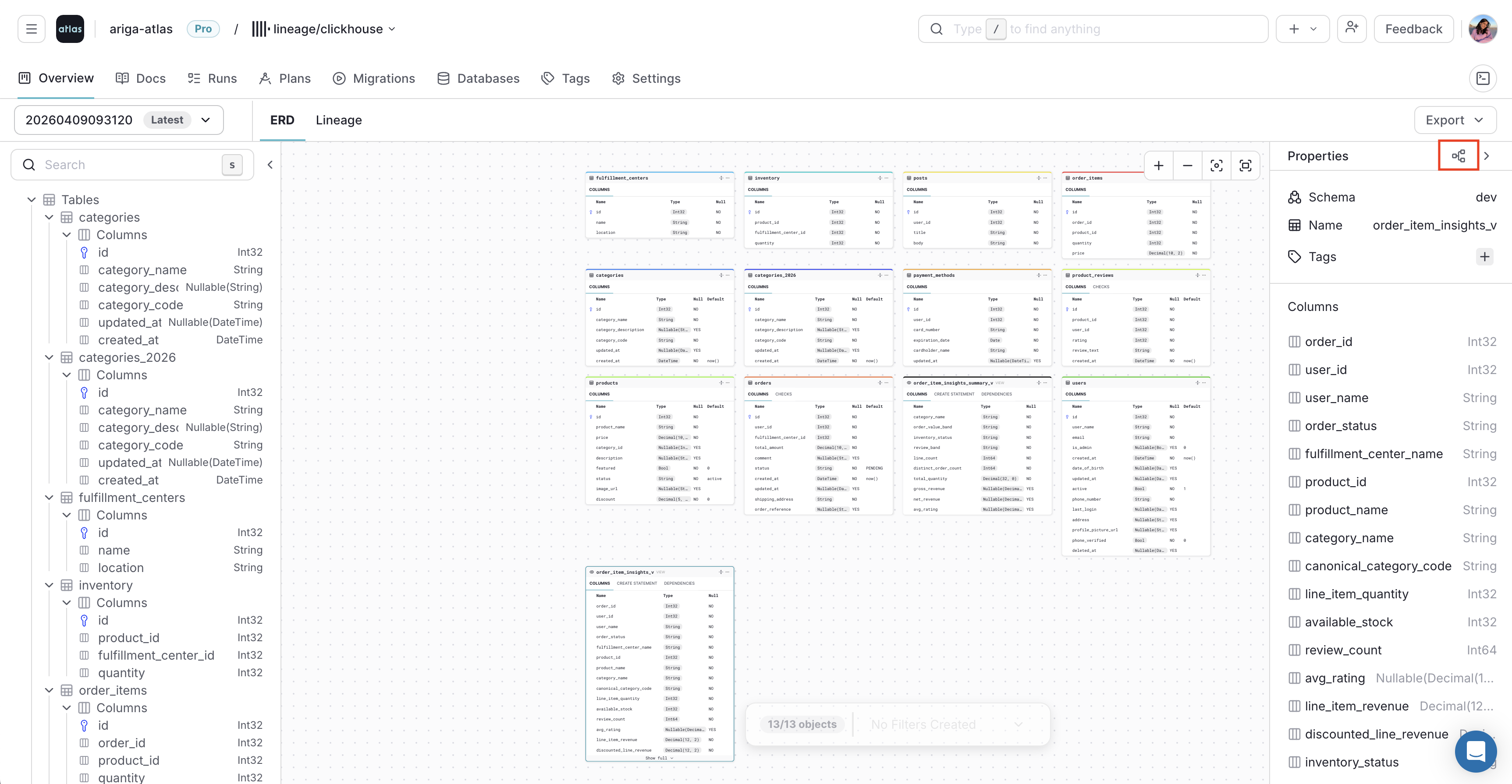Image resolution: width=1512 pixels, height=784 pixels.
Task: Click the invite user icon near Feedback
Action: point(1352,28)
